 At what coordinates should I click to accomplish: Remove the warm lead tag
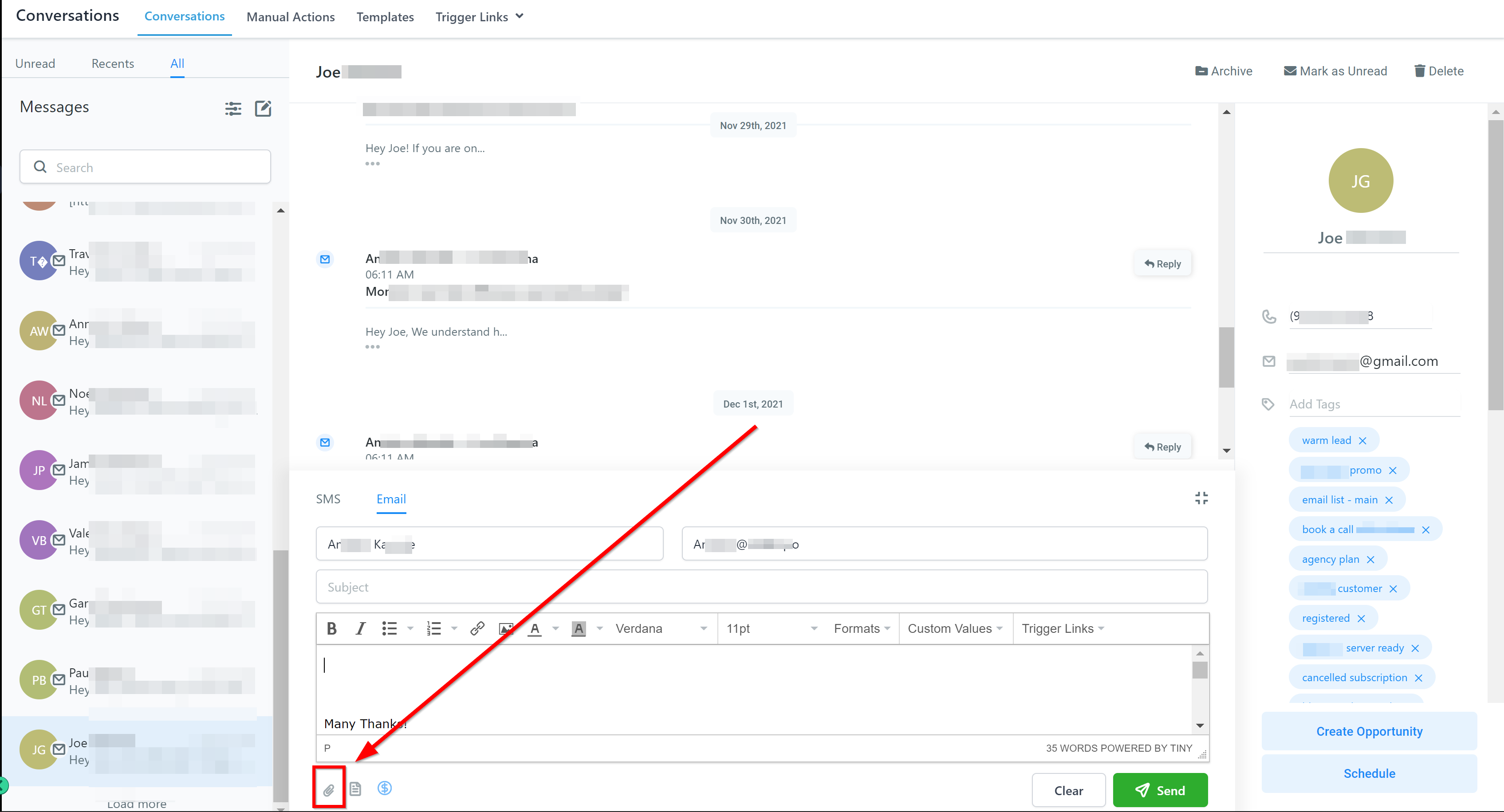click(1363, 441)
